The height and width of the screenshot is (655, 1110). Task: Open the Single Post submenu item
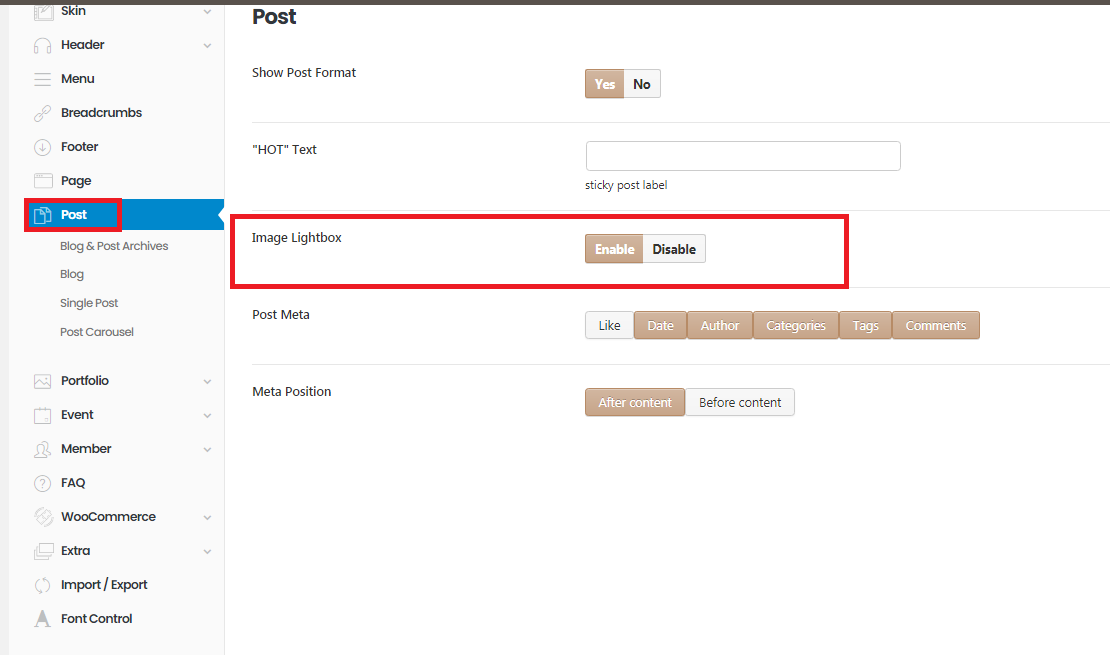(89, 303)
